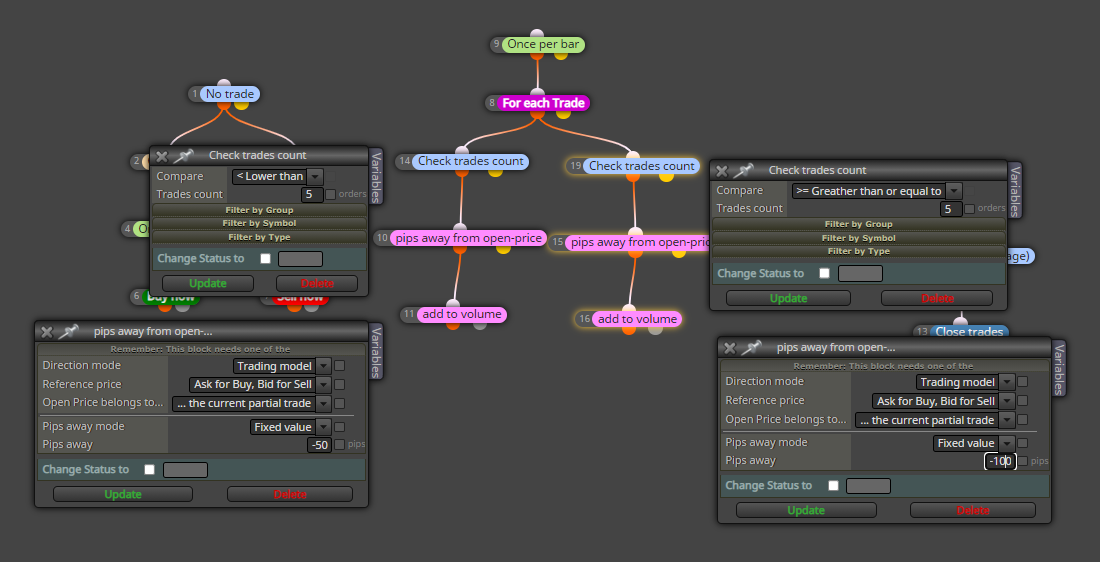Tick Reference price checkbox in -100 panel
The width and height of the screenshot is (1100, 562).
pyautogui.click(x=1022, y=401)
